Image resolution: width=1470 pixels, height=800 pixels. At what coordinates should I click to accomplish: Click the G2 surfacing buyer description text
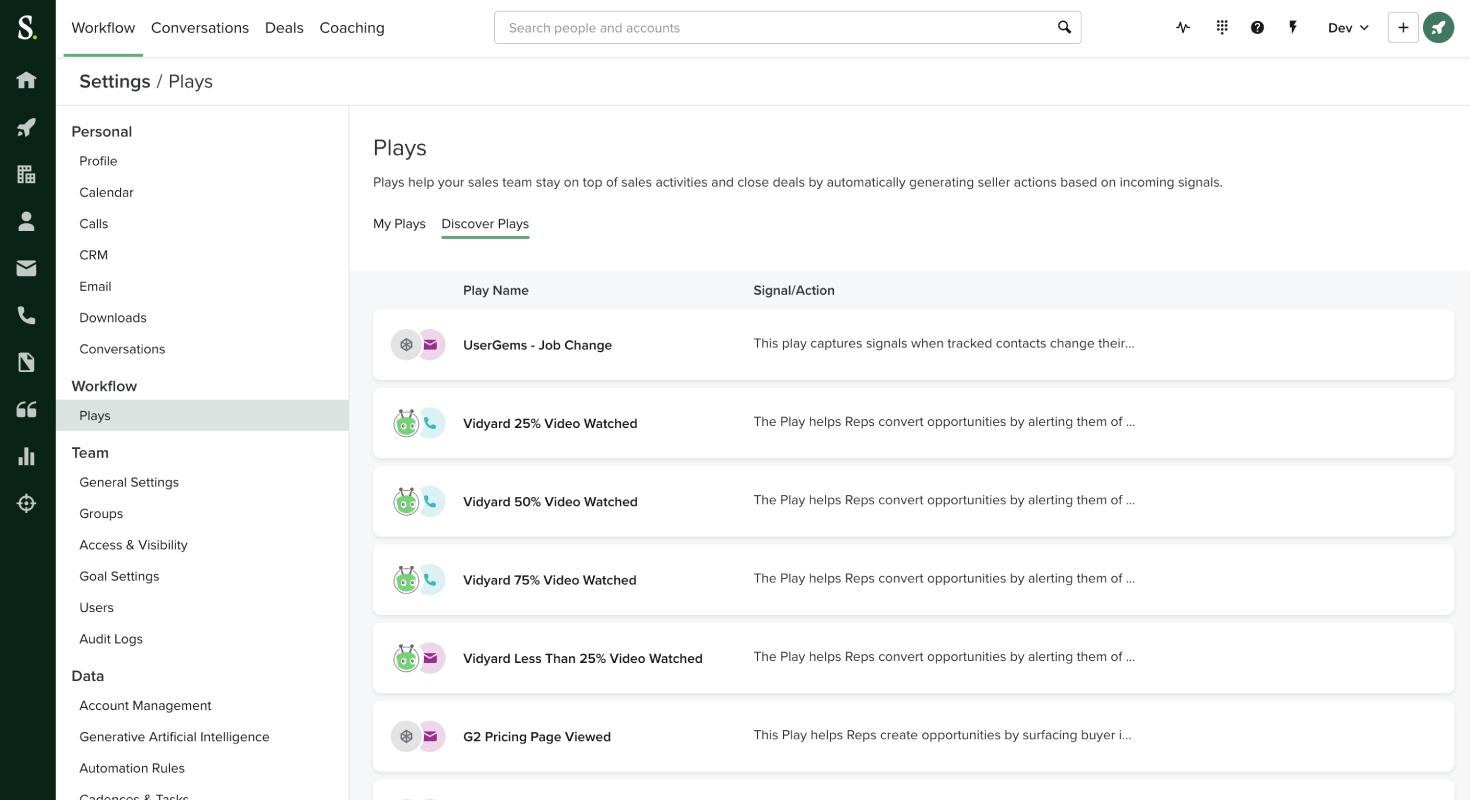click(943, 735)
